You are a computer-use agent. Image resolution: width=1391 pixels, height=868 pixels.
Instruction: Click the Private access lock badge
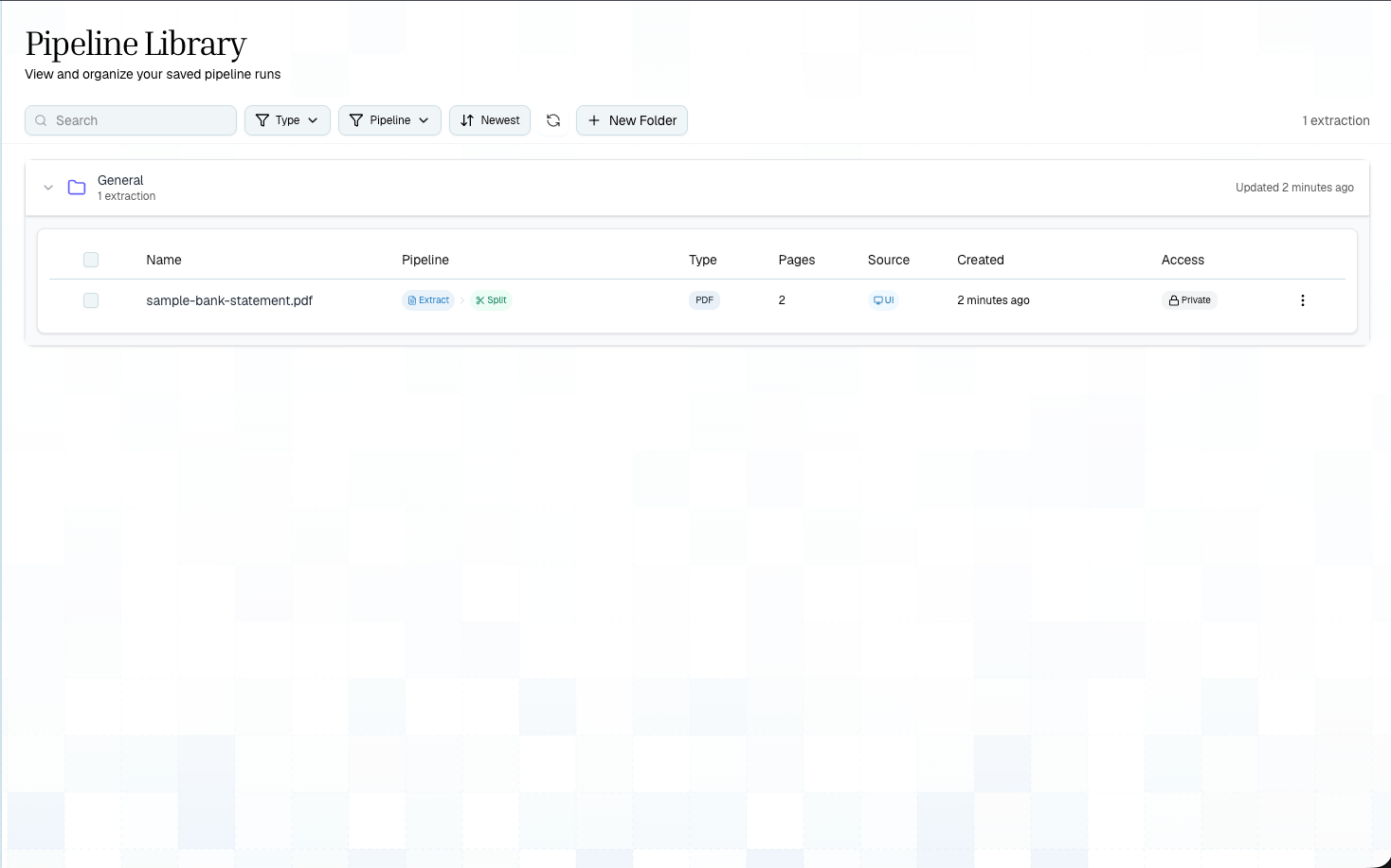[1189, 300]
